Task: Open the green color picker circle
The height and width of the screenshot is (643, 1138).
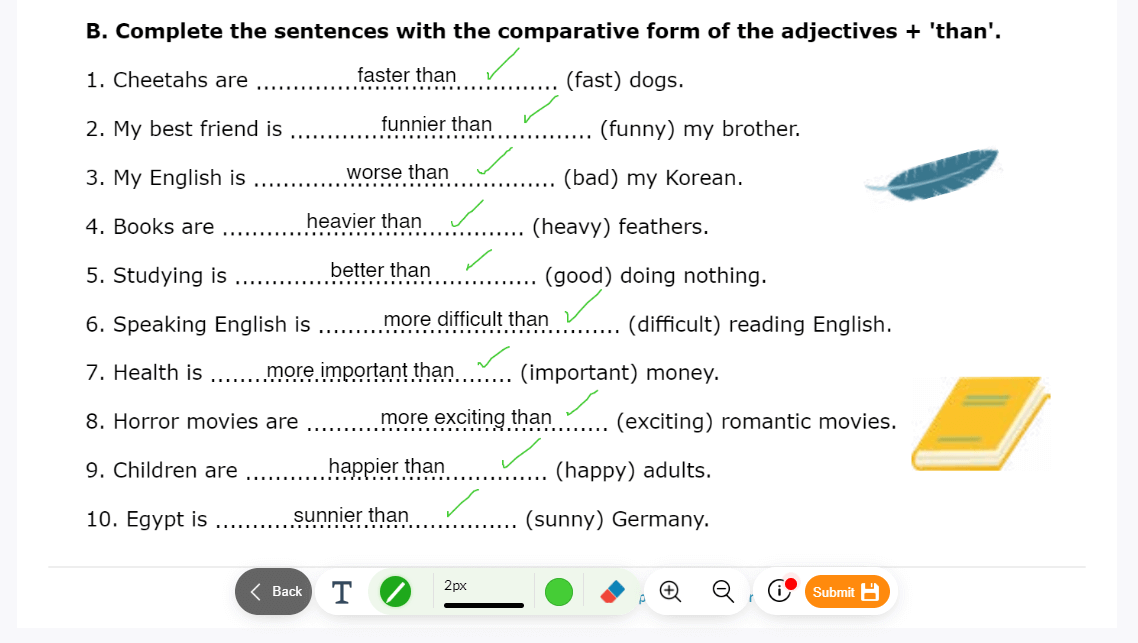Action: tap(559, 591)
